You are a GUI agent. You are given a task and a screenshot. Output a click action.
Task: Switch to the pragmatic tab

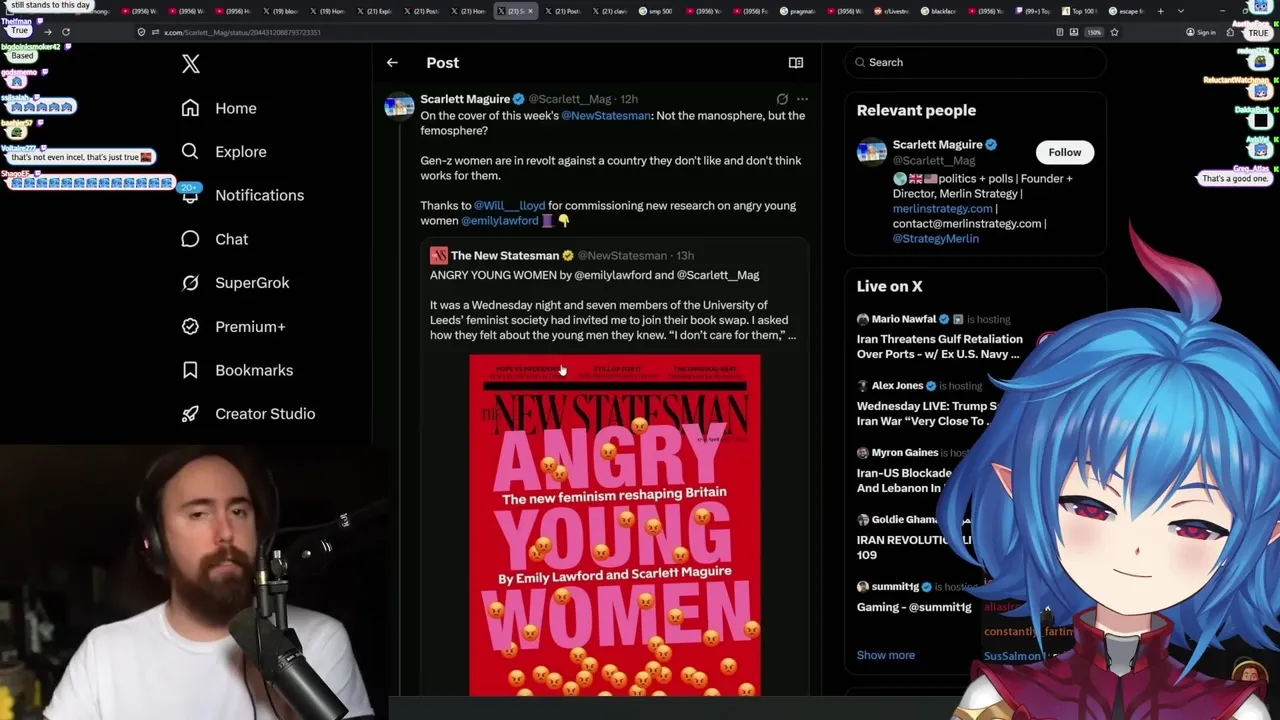pos(798,11)
